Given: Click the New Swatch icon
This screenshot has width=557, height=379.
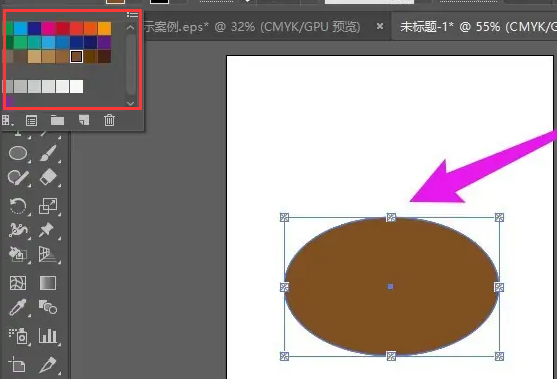Looking at the screenshot, I should point(84,120).
